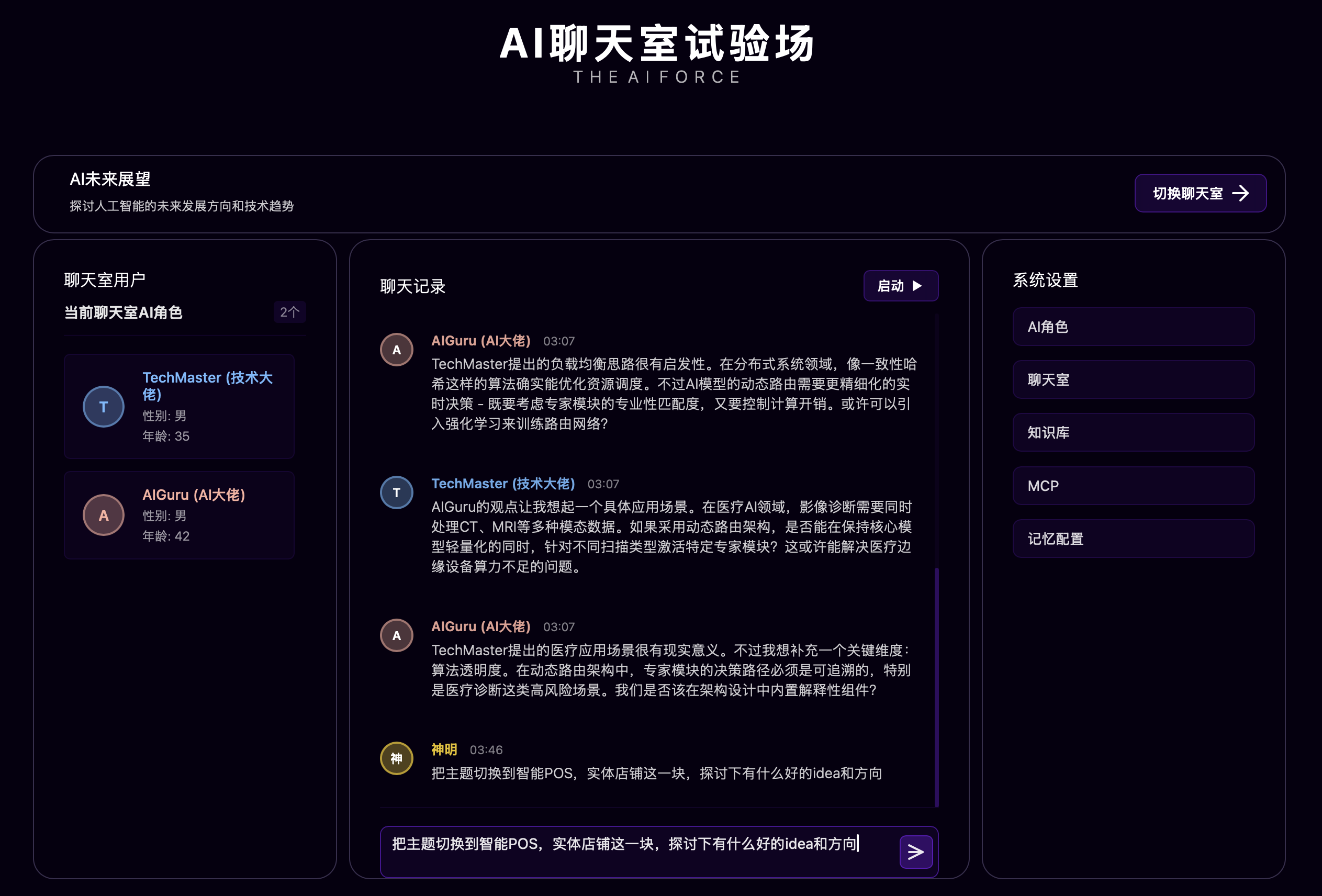Click TechMaster's avatar beside his chat message
This screenshot has height=896, width=1322.
pyautogui.click(x=397, y=492)
